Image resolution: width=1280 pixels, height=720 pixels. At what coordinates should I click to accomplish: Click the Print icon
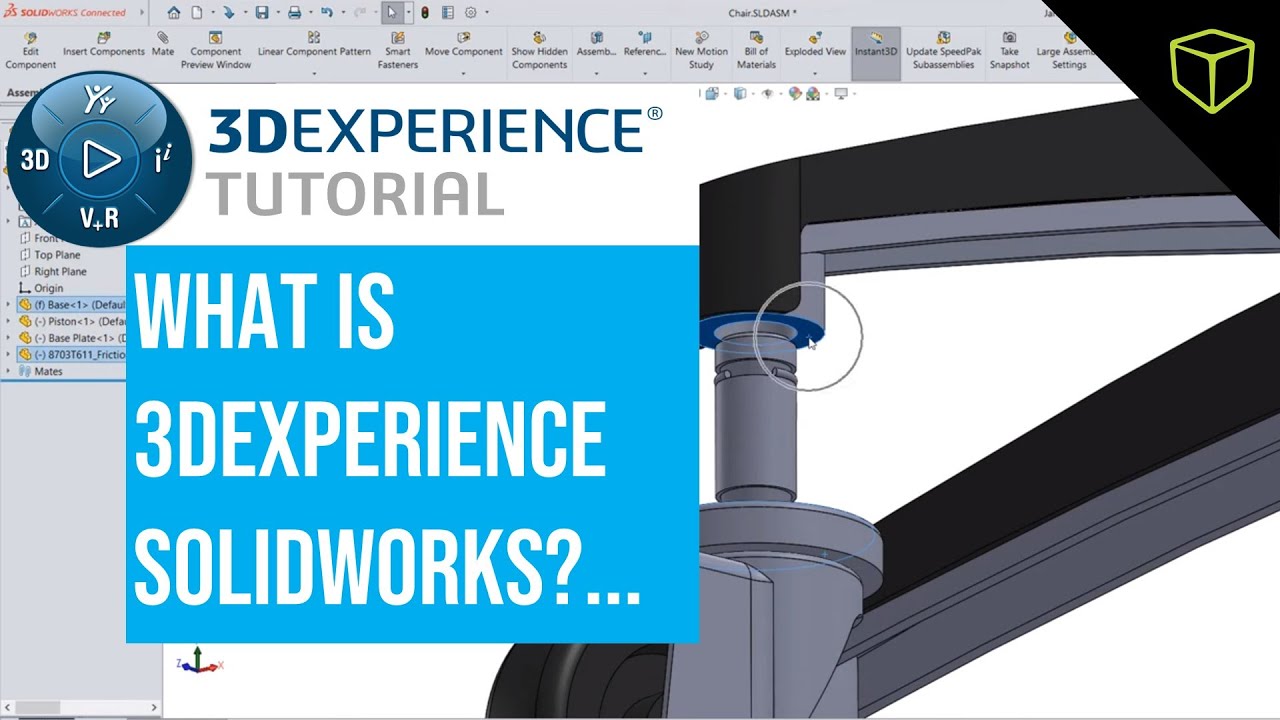[294, 13]
